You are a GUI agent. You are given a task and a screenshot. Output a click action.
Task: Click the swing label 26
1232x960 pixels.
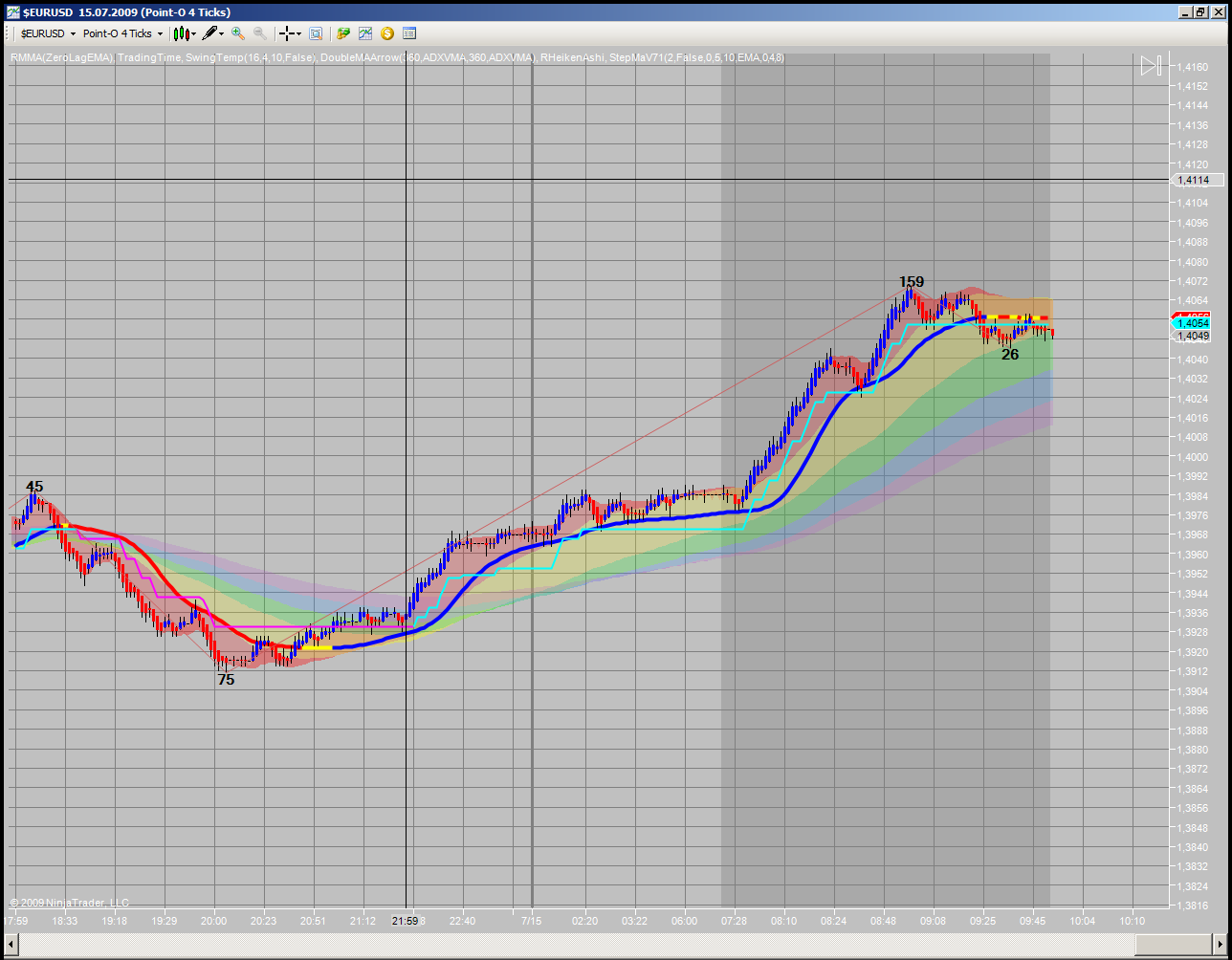pyautogui.click(x=1010, y=354)
